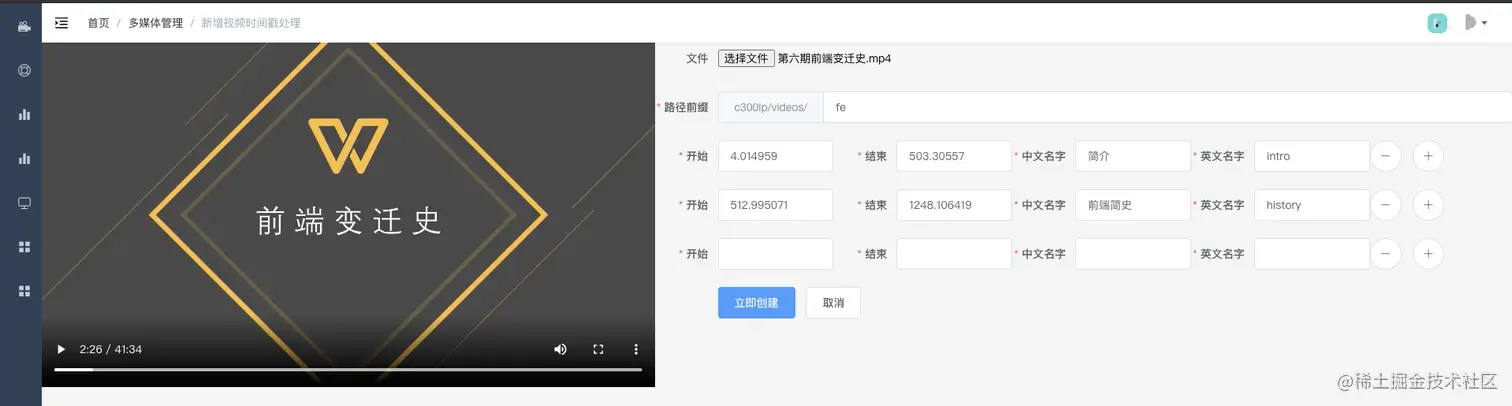Focus the empty 英文名字 field in last row
1512x406 pixels.
[1312, 254]
